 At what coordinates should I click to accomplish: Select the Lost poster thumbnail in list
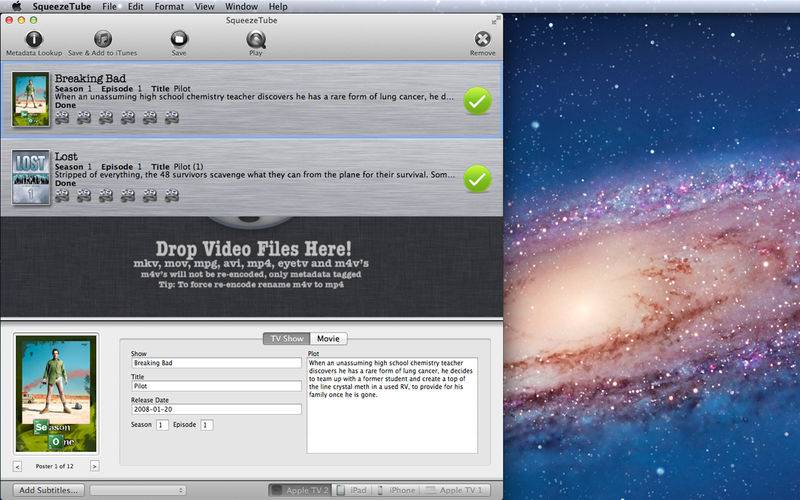coord(31,177)
